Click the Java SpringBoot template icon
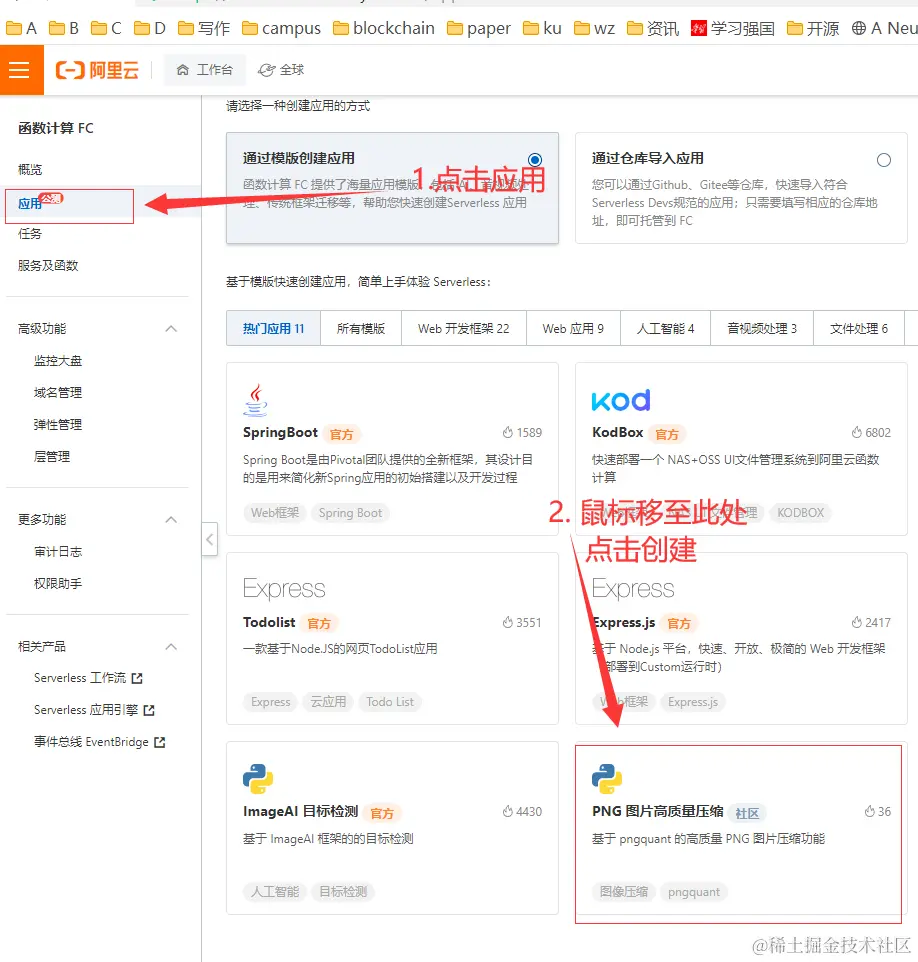The image size is (918, 962). coord(256,400)
